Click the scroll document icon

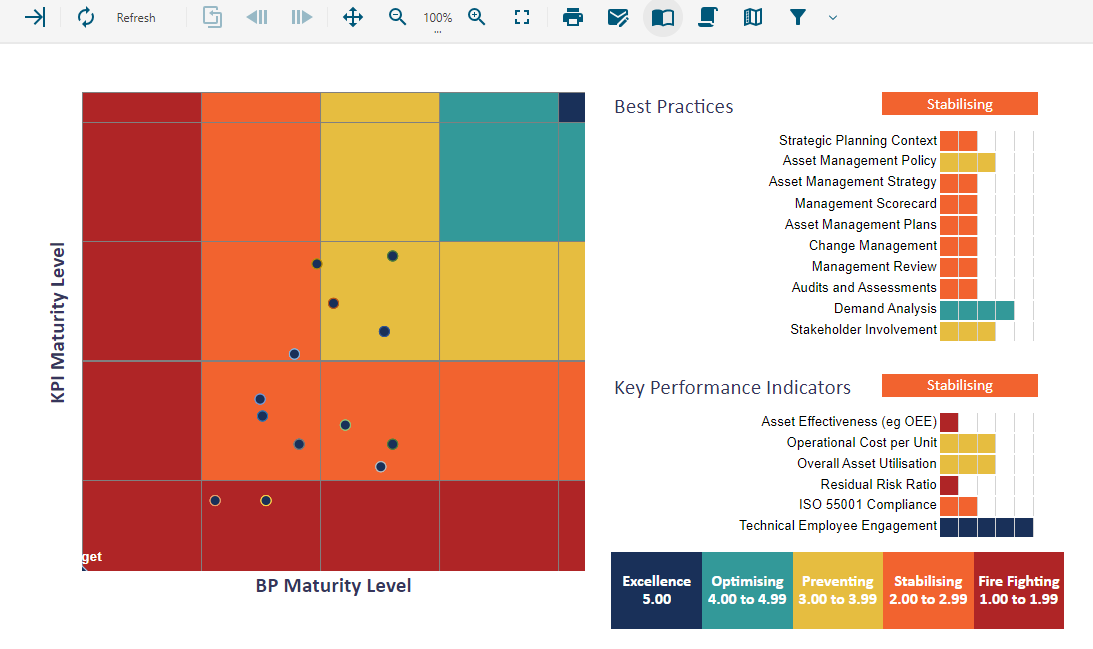(708, 17)
